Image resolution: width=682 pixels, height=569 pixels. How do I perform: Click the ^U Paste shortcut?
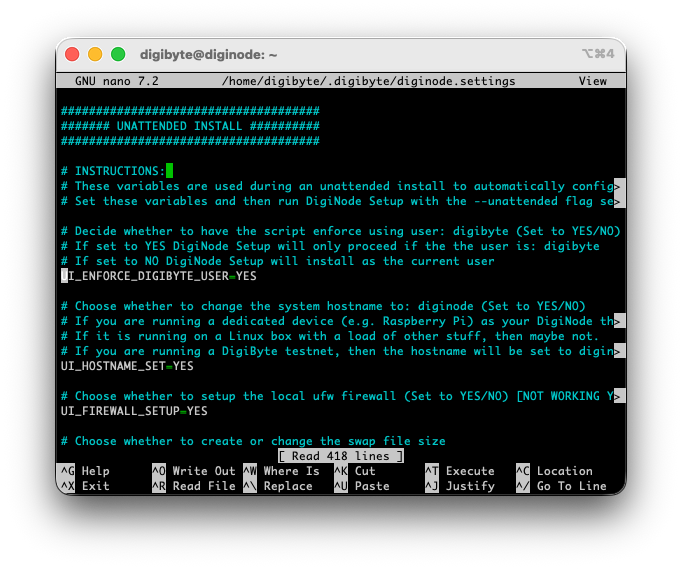click(362, 486)
